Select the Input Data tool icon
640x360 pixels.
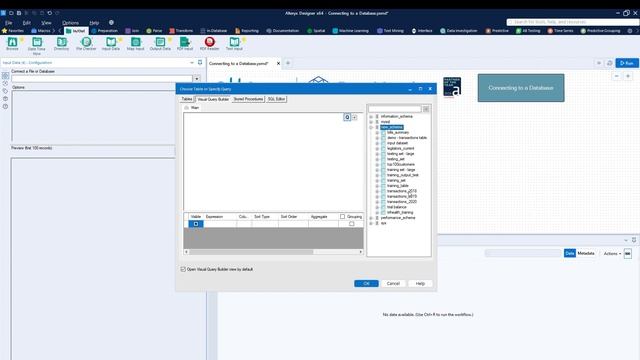point(111,42)
